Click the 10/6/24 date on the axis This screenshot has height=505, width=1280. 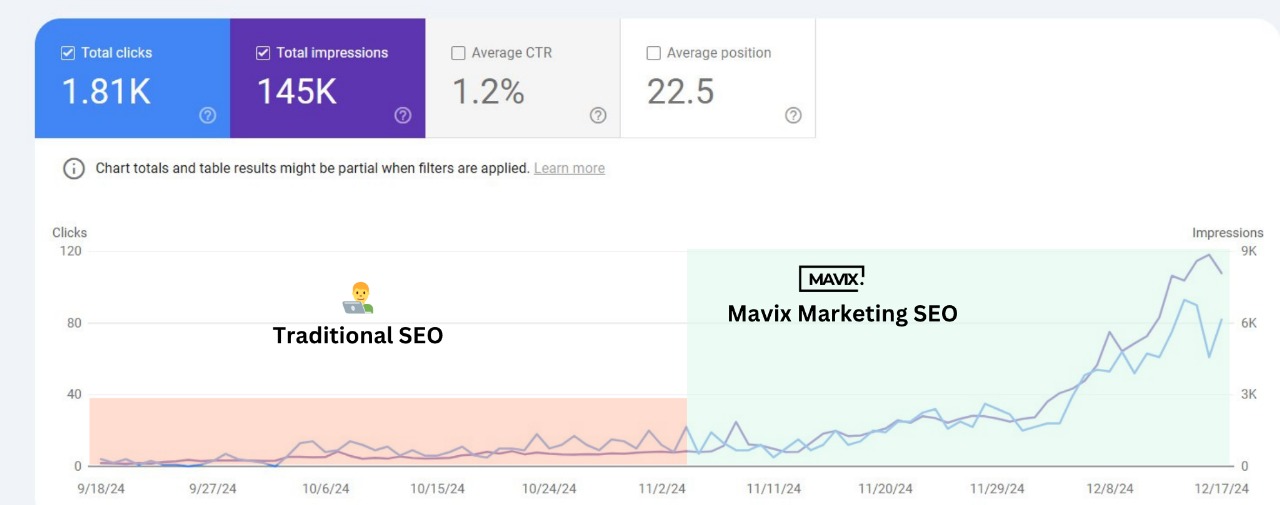[x=325, y=489]
